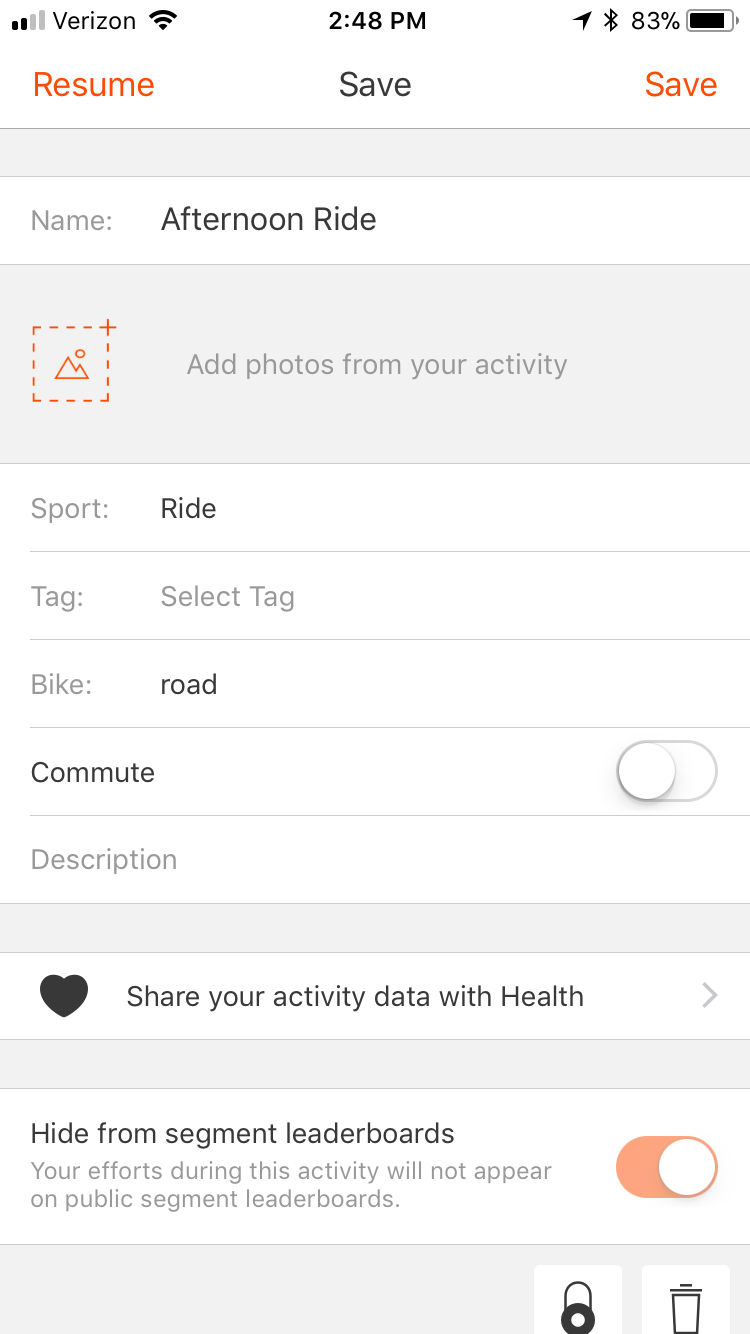Screen dimensions: 750x1334
Task: Open Share your activity data with Health
Action: point(375,996)
